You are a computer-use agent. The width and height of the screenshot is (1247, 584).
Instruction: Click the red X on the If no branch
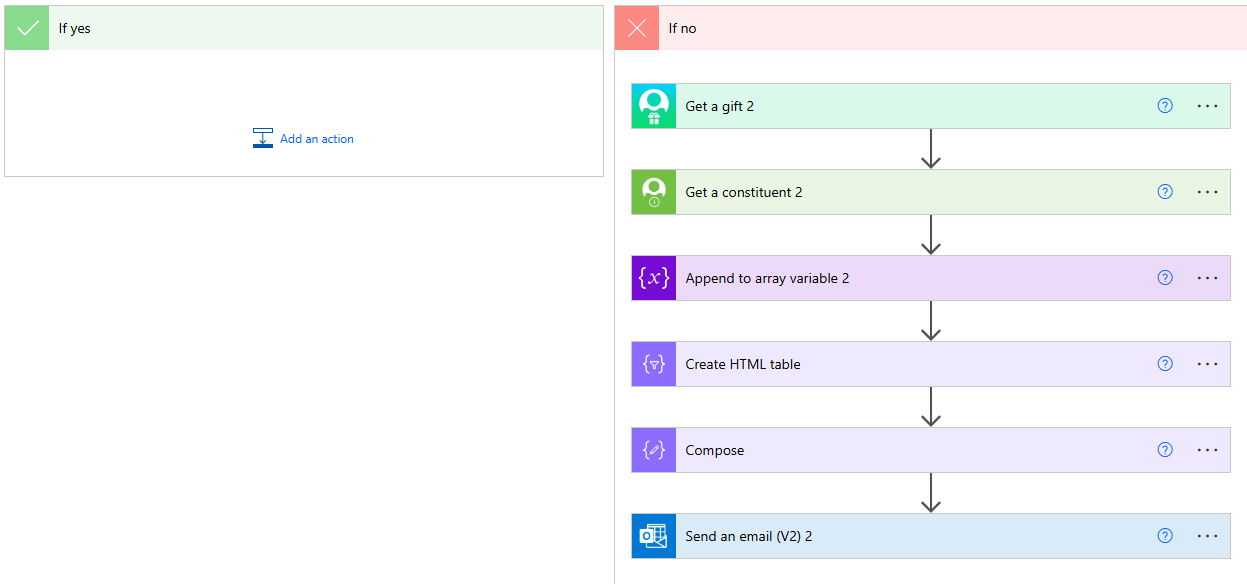click(x=636, y=27)
